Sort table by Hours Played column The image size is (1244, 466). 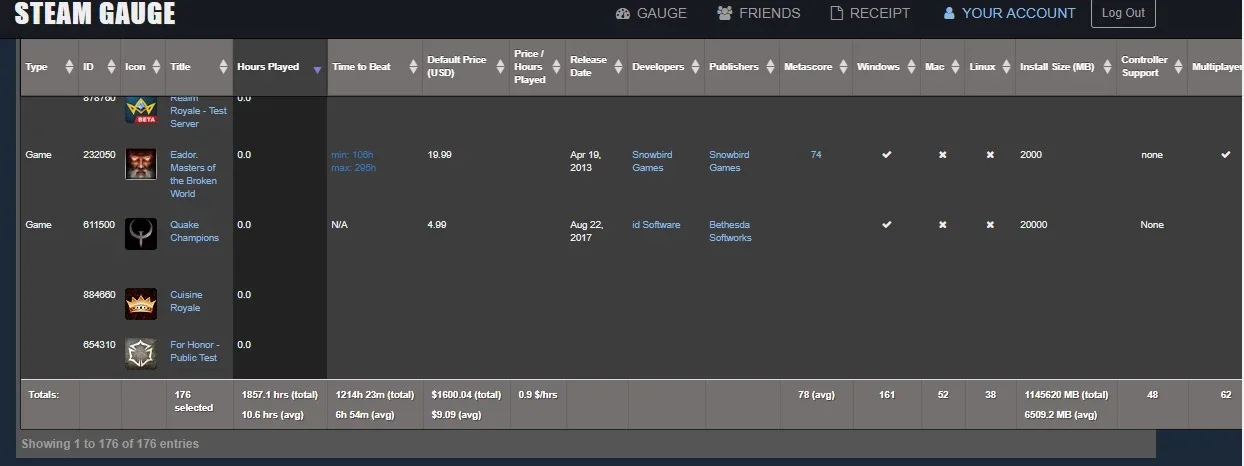click(x=280, y=67)
